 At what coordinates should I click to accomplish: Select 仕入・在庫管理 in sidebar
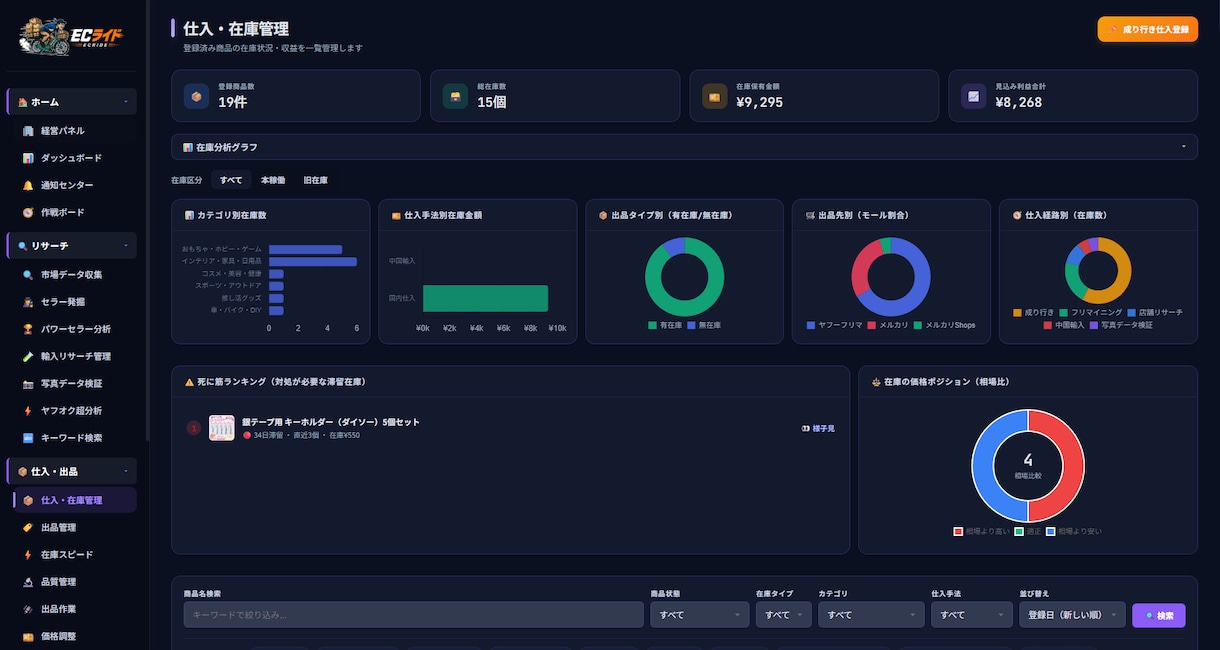(72, 500)
